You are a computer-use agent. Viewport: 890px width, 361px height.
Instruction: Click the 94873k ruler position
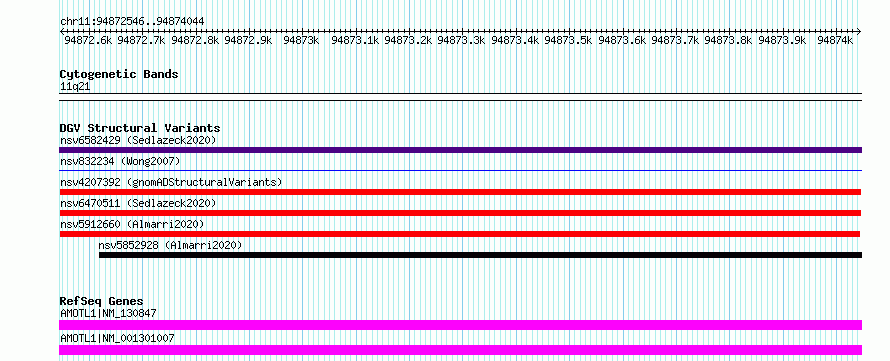(301, 40)
